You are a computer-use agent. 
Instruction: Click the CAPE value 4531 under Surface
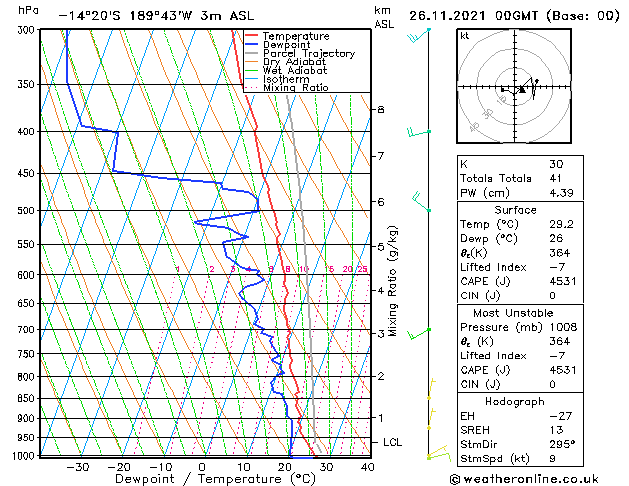[x=562, y=281]
